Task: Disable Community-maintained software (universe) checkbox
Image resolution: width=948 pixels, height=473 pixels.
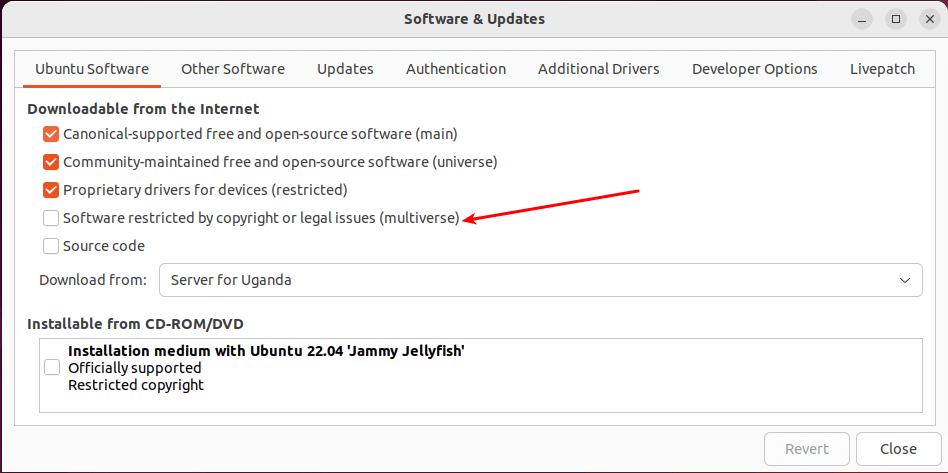Action: coord(51,161)
